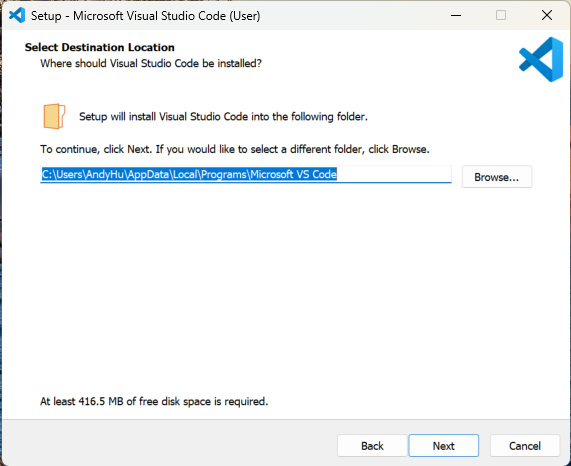Image resolution: width=571 pixels, height=466 pixels.
Task: Click the VS Code icon in title bar
Action: pyautogui.click(x=17, y=16)
